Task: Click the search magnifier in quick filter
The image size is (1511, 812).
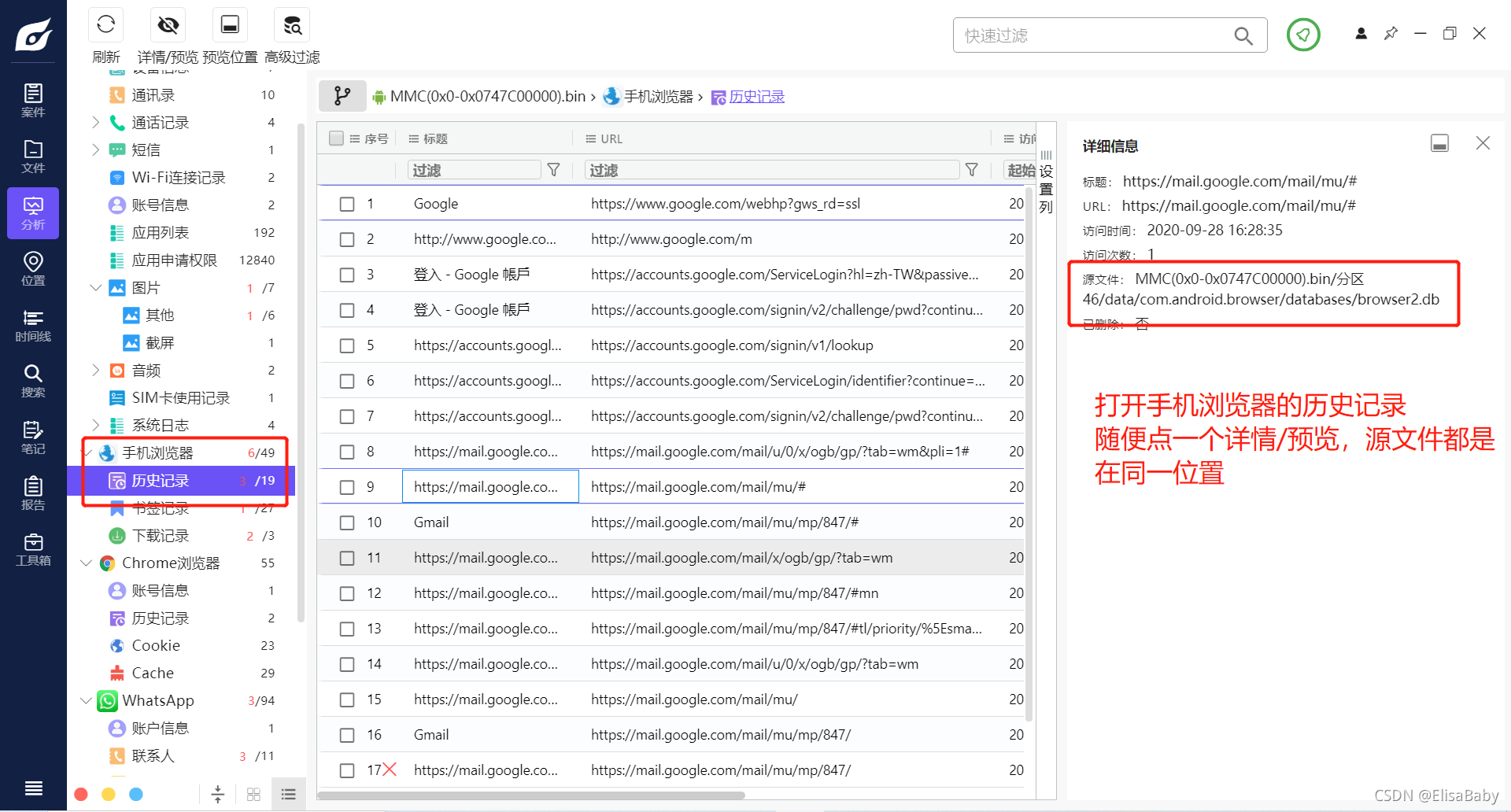Action: click(x=1243, y=35)
